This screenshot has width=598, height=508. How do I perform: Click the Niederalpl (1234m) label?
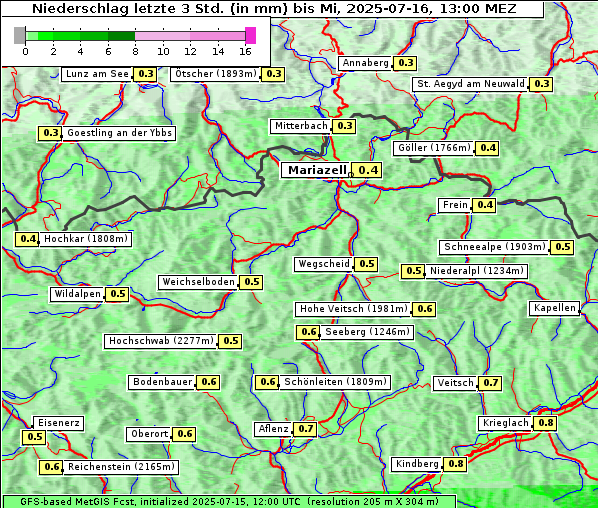[x=477, y=271]
